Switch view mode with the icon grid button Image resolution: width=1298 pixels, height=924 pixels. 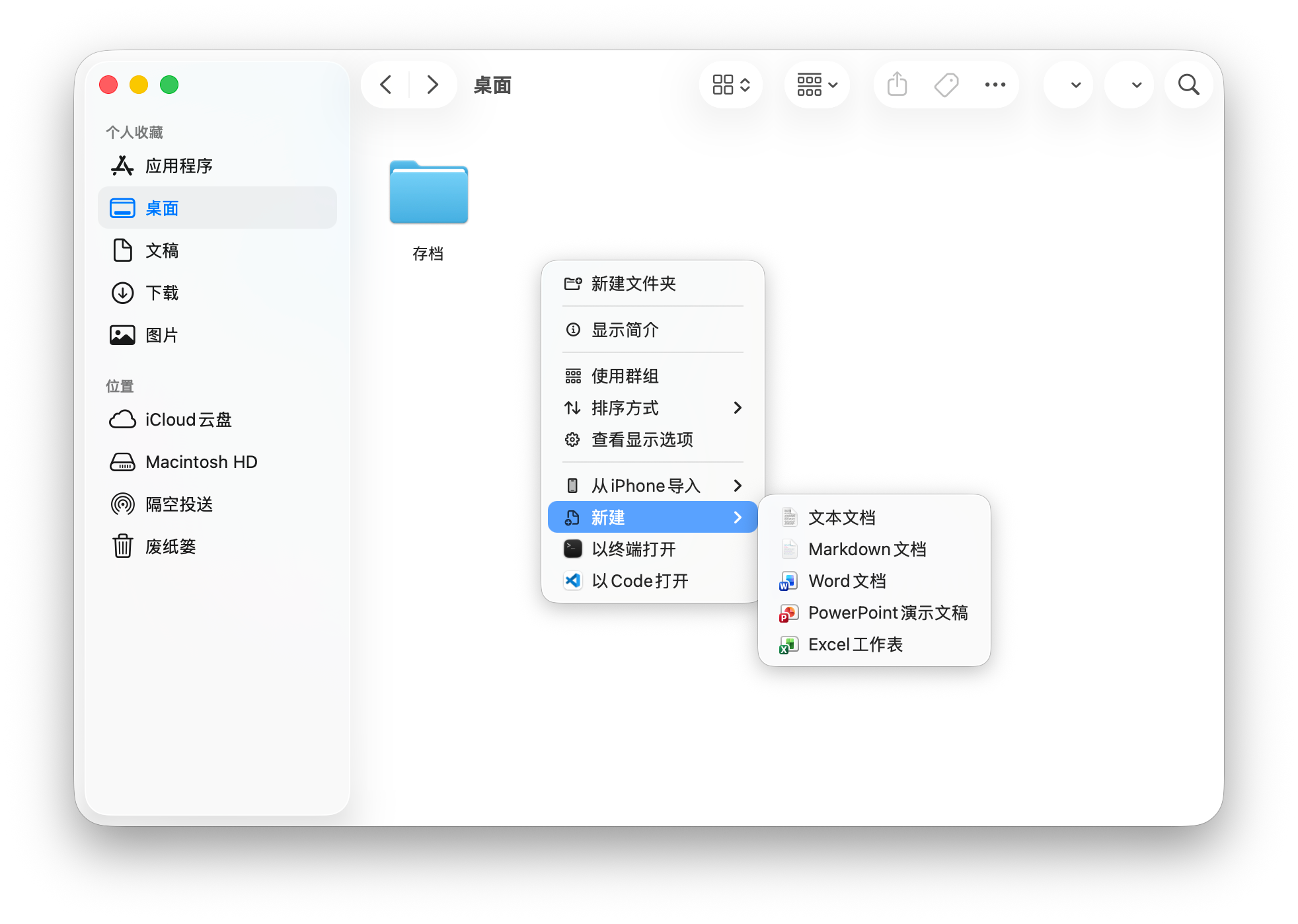(731, 85)
